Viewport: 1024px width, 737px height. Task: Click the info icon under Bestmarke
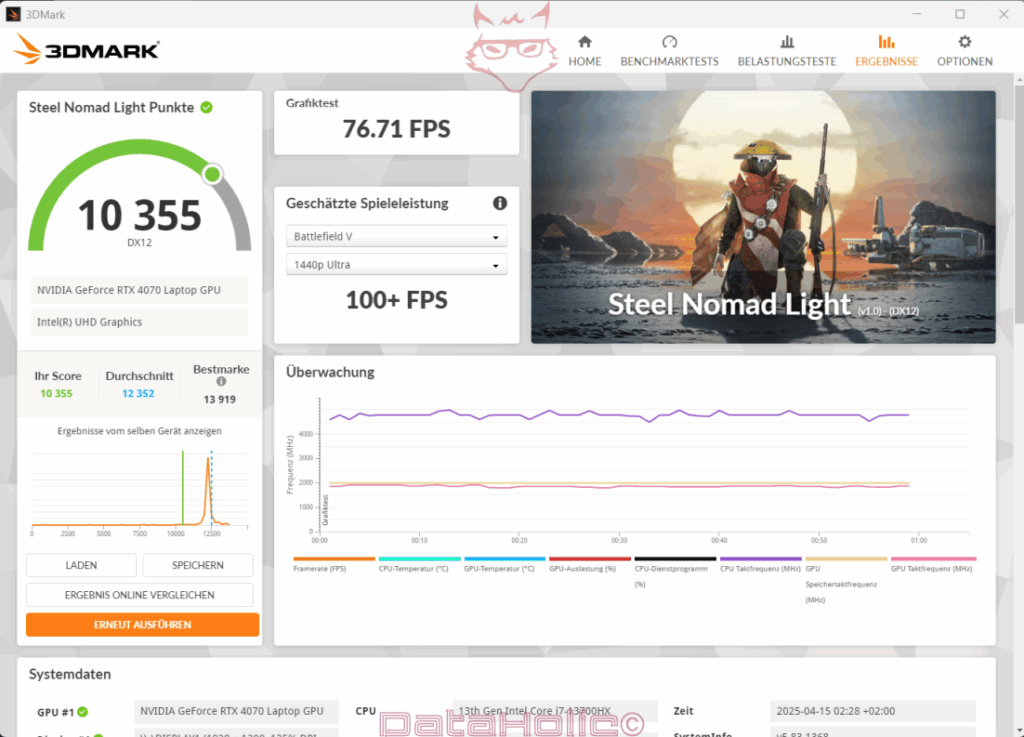point(221,382)
